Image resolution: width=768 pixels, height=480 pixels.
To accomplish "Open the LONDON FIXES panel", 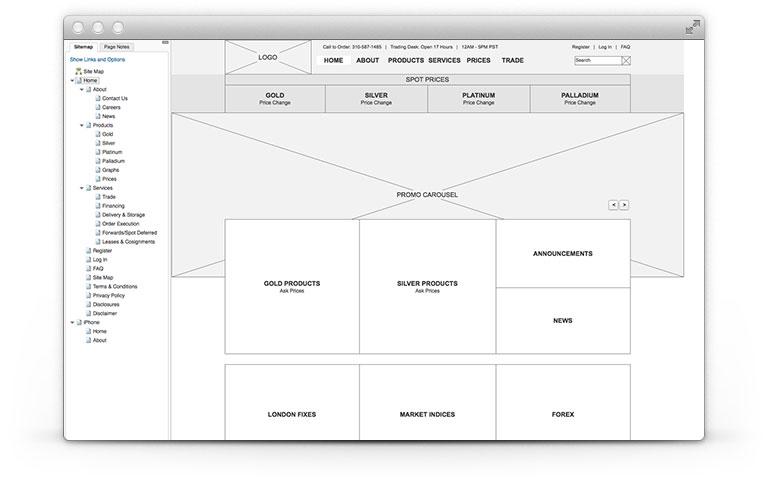I will (x=292, y=403).
